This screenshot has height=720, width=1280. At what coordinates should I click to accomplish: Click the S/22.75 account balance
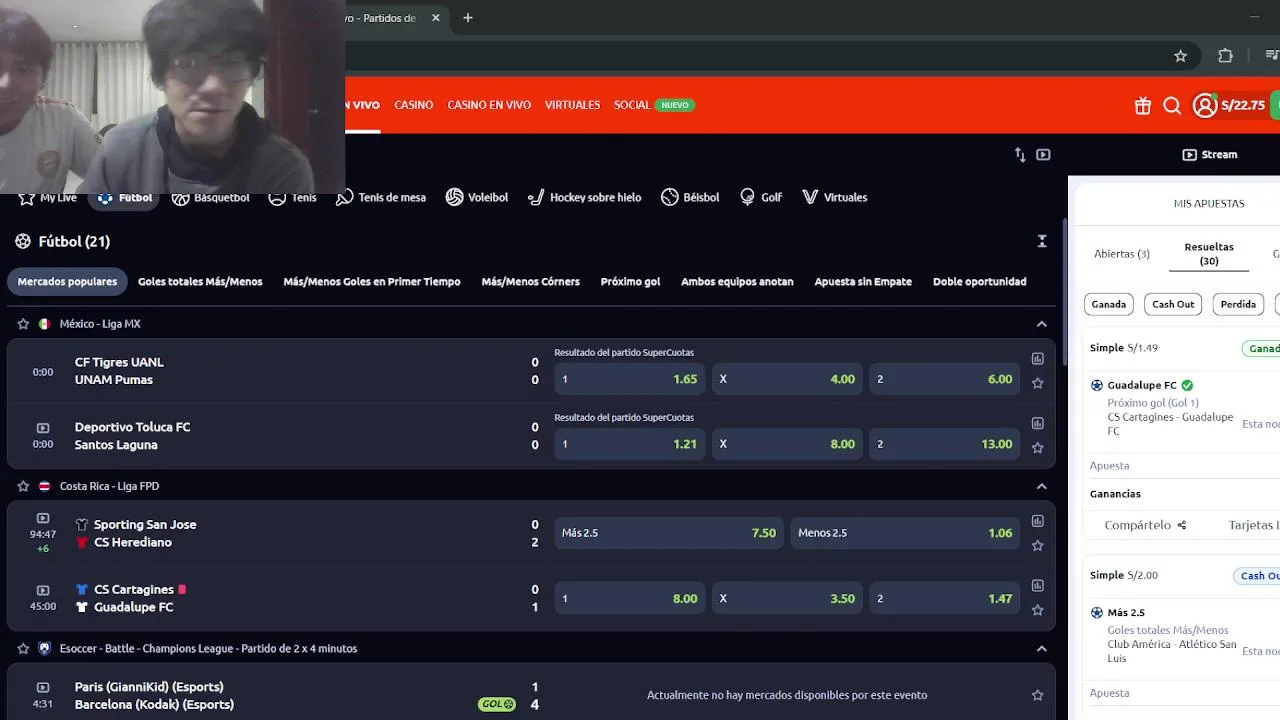[x=1243, y=105]
